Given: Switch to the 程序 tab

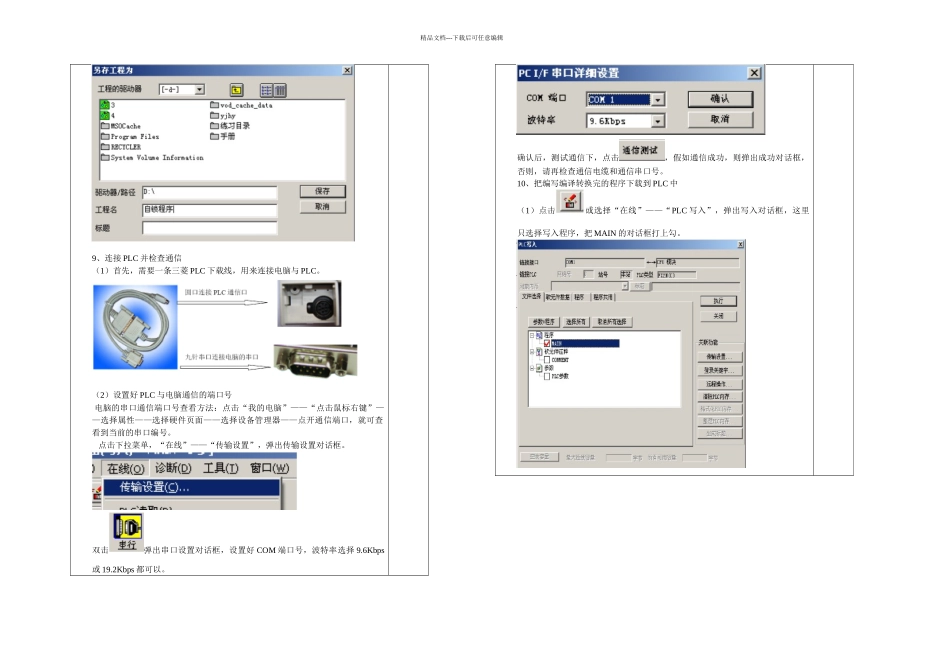Looking at the screenshot, I should tap(580, 298).
